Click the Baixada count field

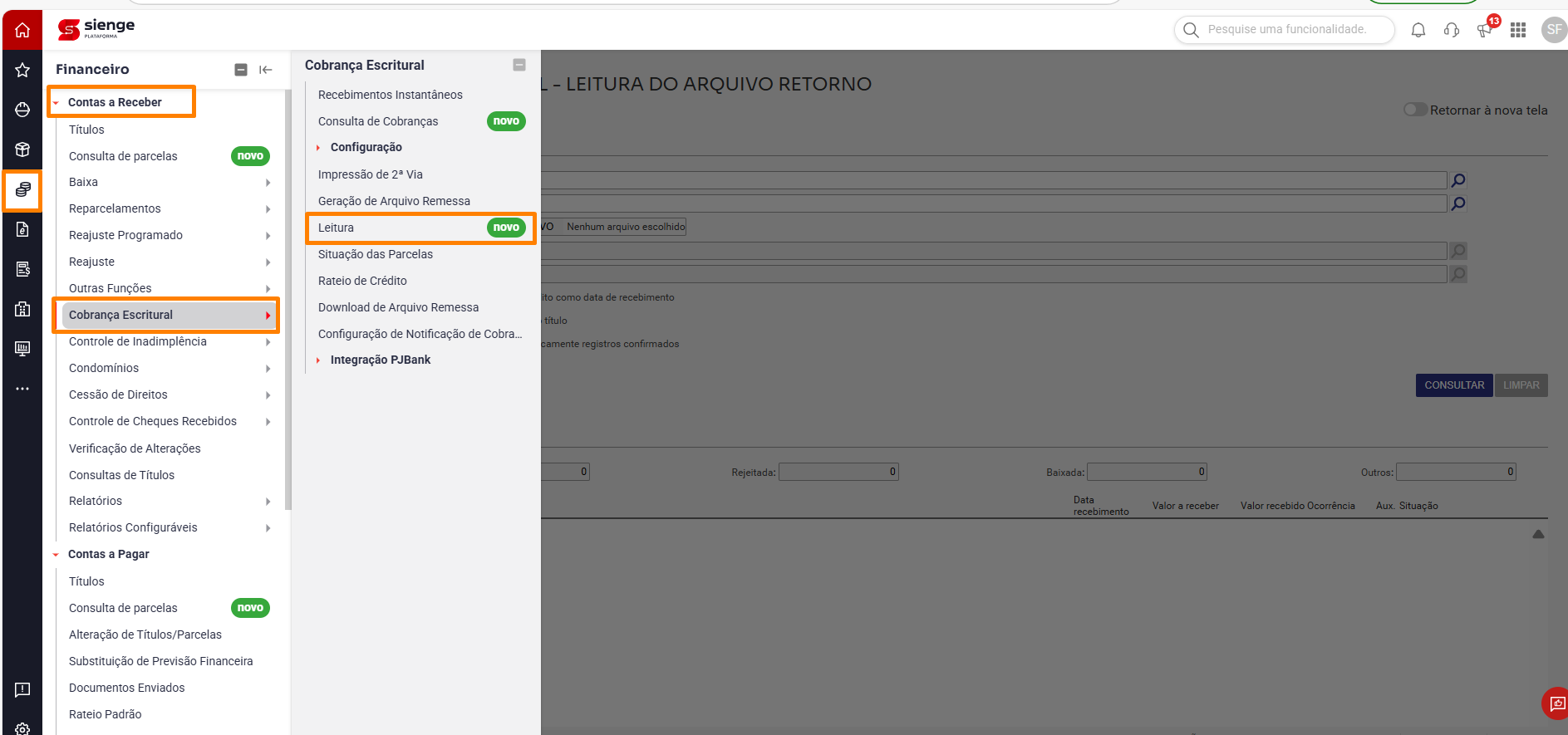click(x=1147, y=472)
